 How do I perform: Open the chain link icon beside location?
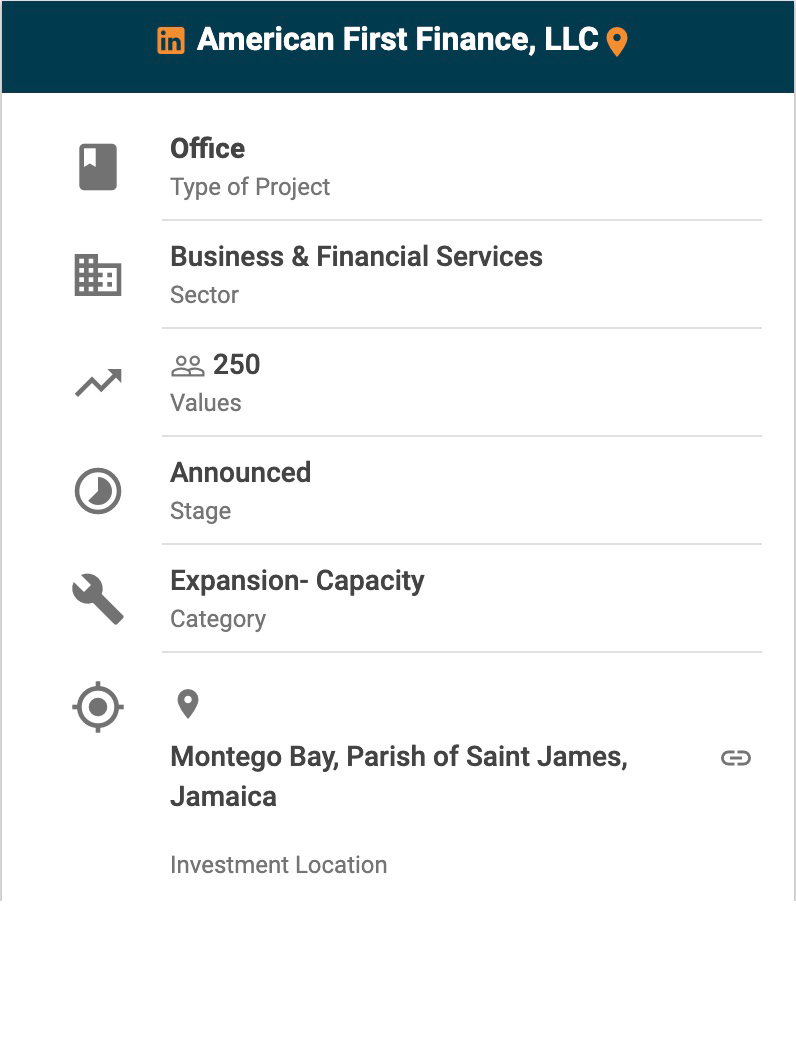[735, 758]
